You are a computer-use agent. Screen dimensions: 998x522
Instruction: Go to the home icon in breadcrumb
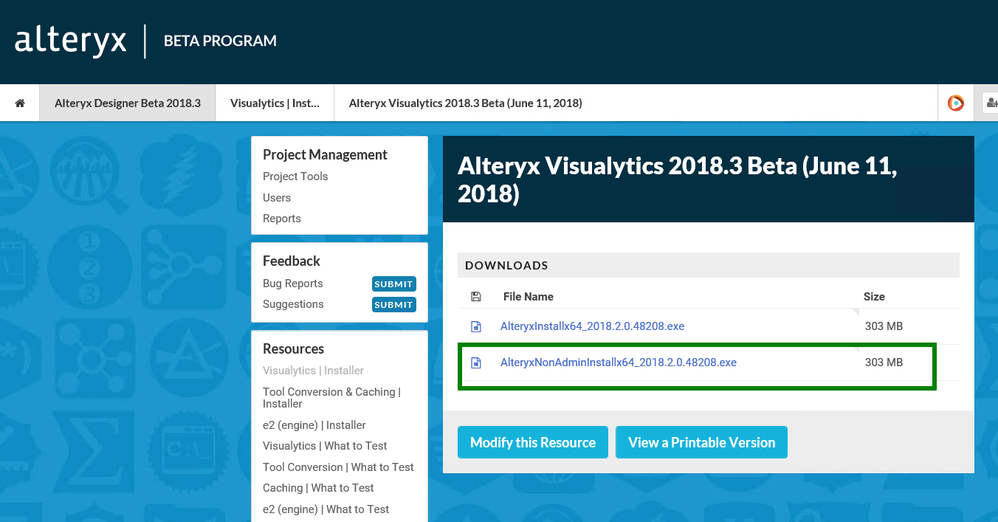click(x=20, y=103)
